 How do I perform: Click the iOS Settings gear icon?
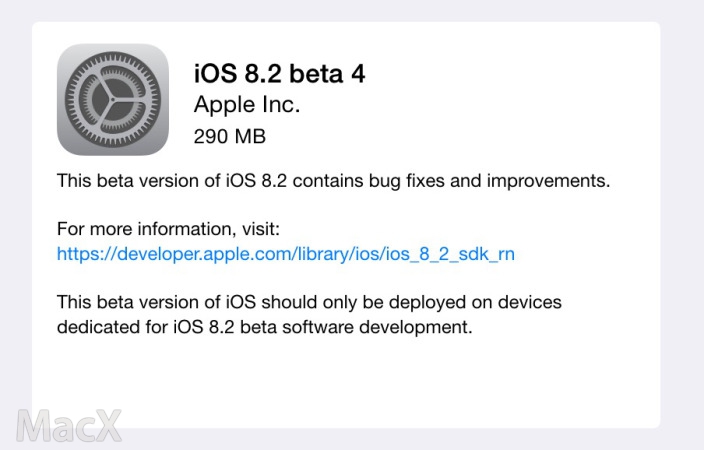[112, 100]
